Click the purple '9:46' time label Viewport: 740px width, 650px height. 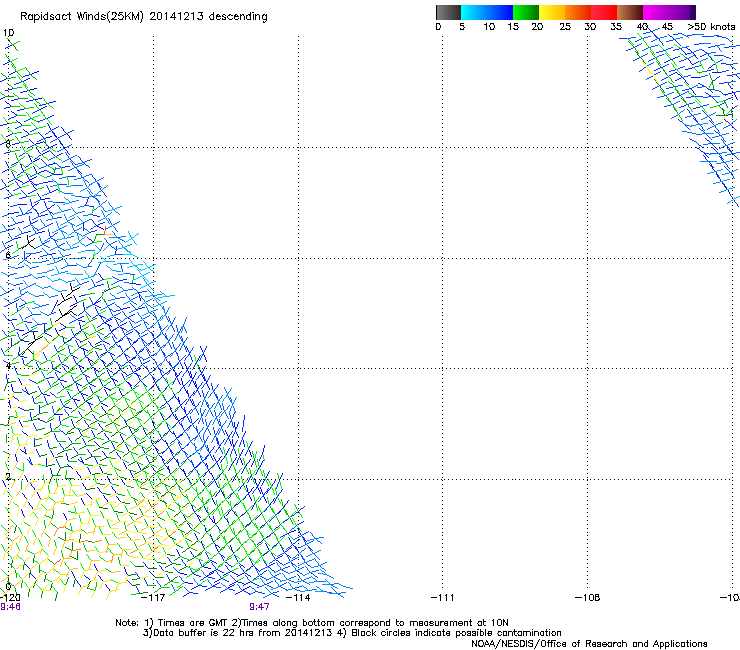10,607
